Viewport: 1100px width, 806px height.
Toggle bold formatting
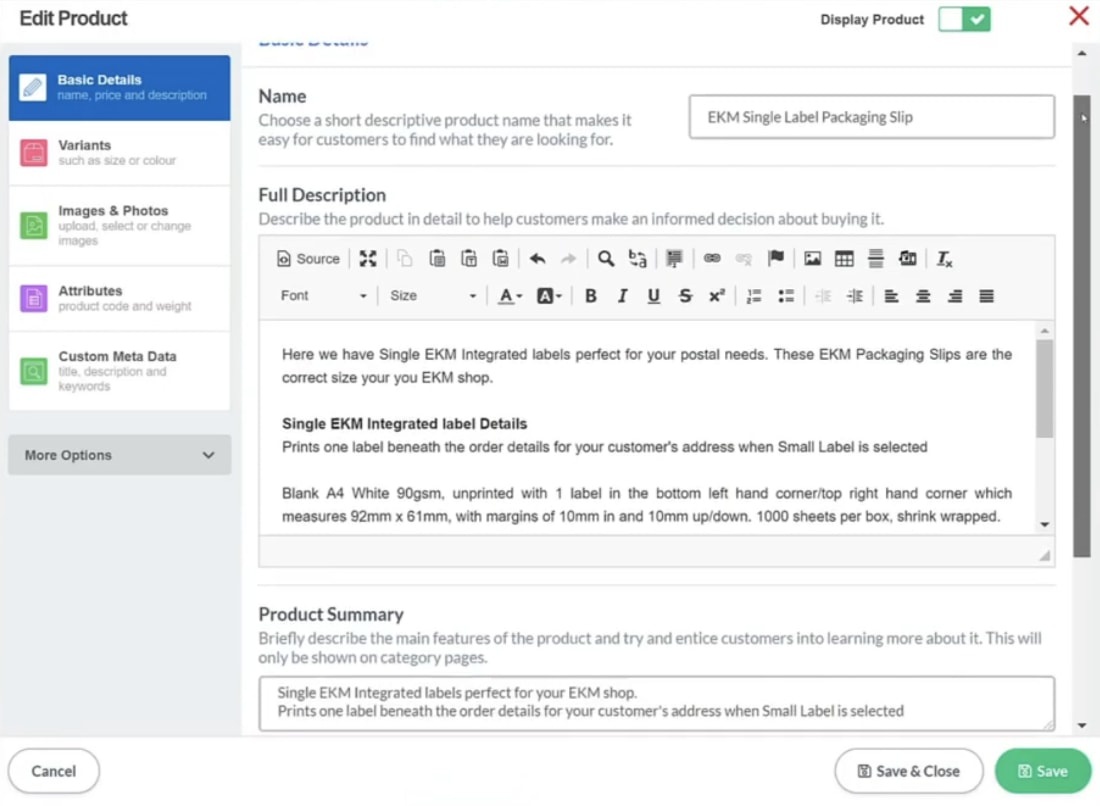coord(591,296)
